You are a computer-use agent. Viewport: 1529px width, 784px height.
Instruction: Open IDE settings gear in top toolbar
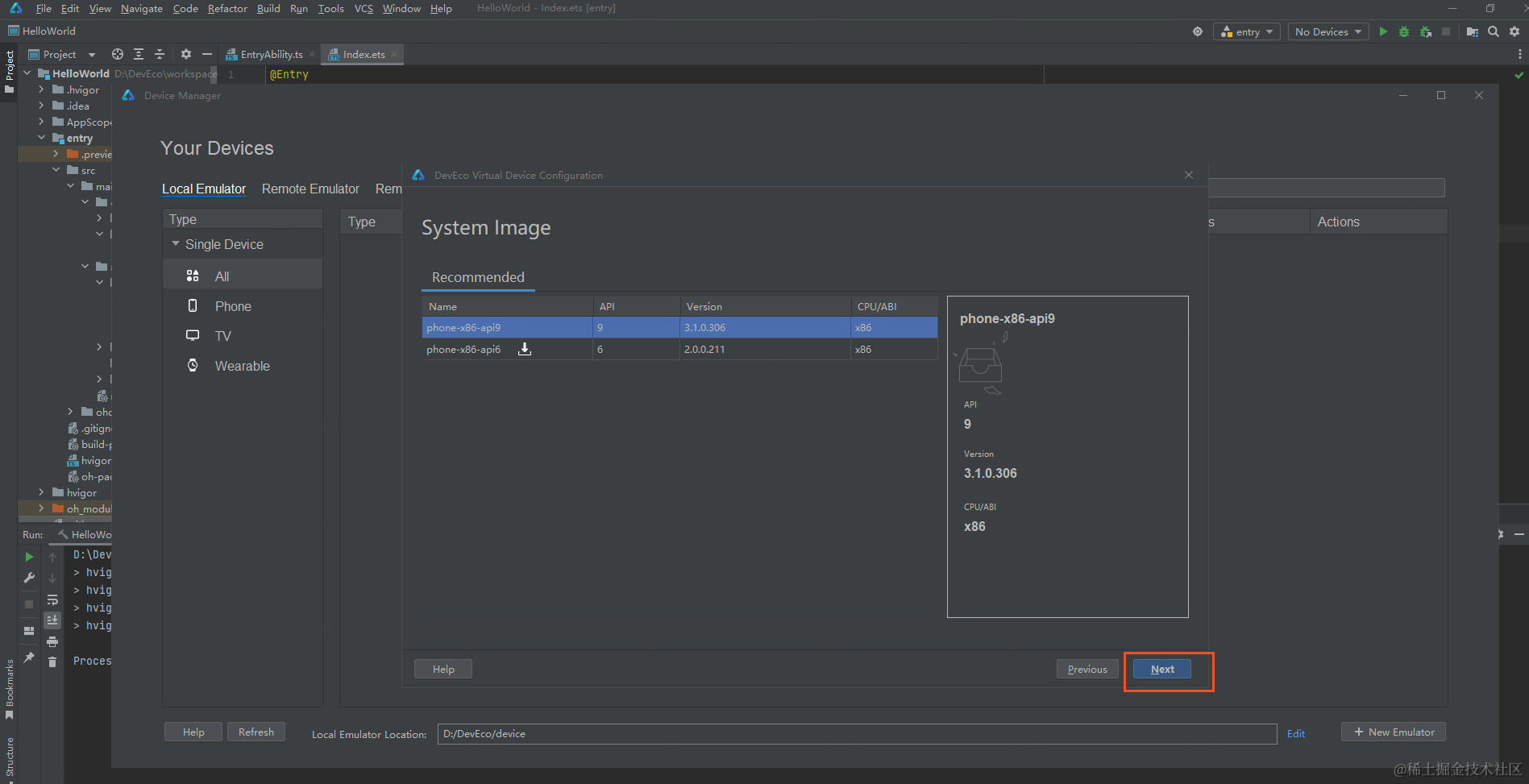coord(1514,31)
